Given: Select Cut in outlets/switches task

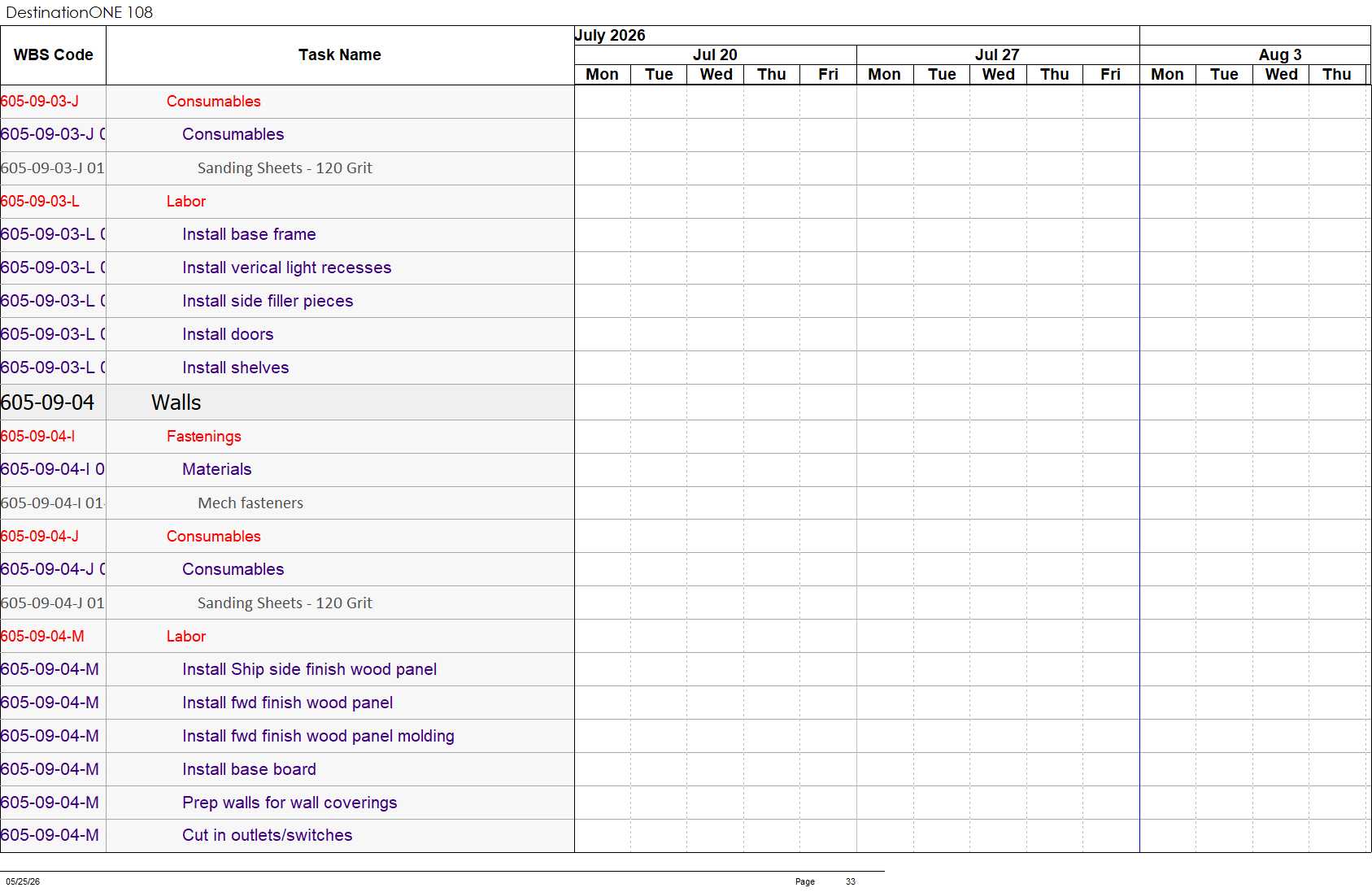Looking at the screenshot, I should [x=267, y=835].
